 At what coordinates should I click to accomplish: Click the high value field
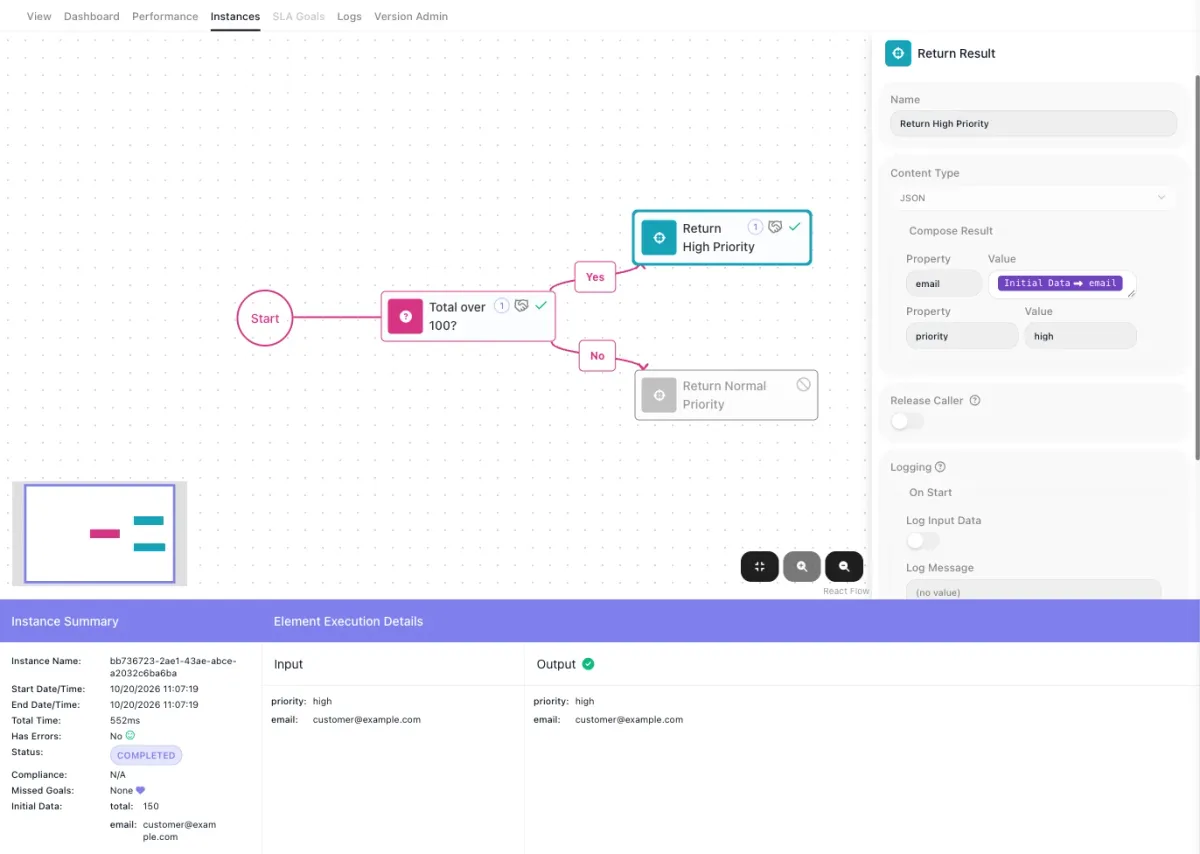[x=1080, y=336]
